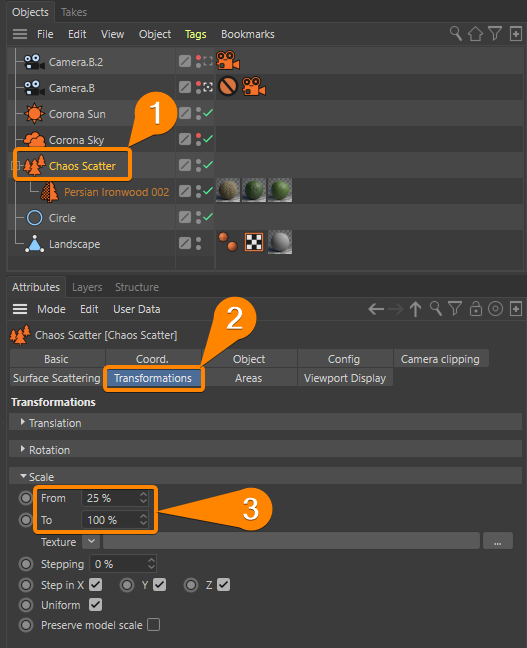Screen dimensions: 527x648
Task: Switch to the Layers tab
Action: (87, 287)
